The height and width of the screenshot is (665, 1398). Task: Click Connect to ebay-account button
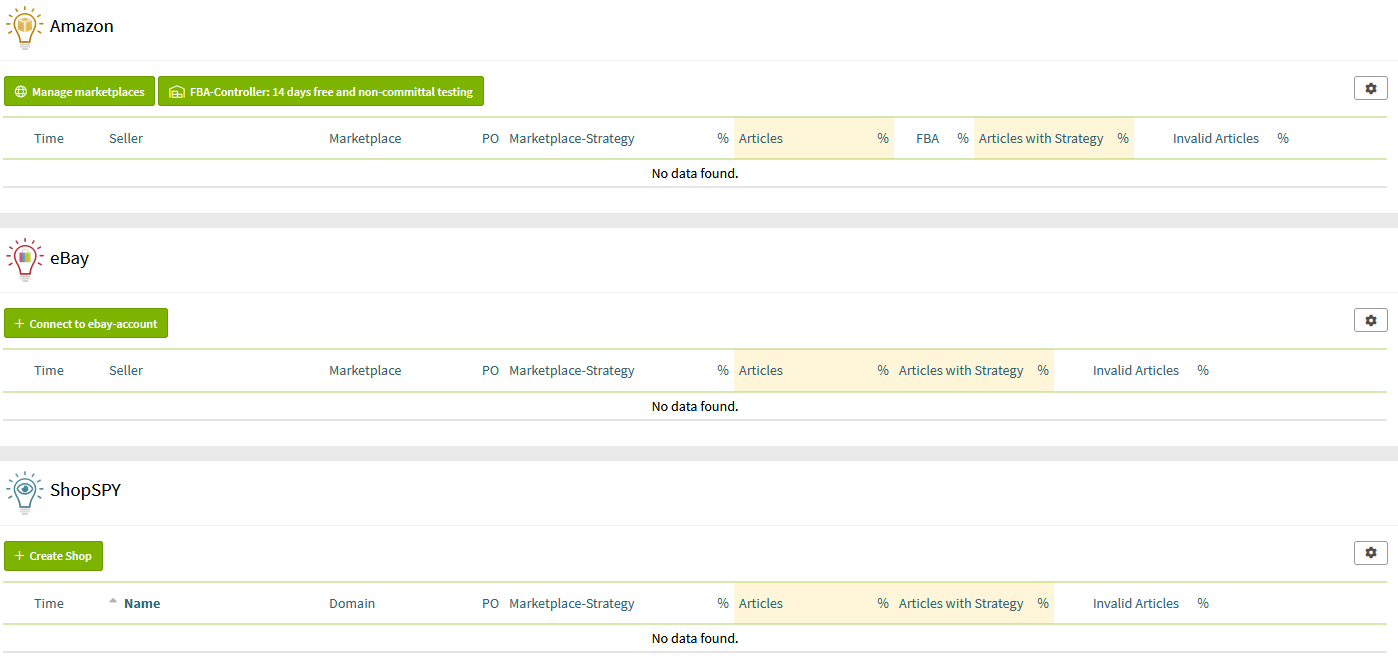pos(86,323)
